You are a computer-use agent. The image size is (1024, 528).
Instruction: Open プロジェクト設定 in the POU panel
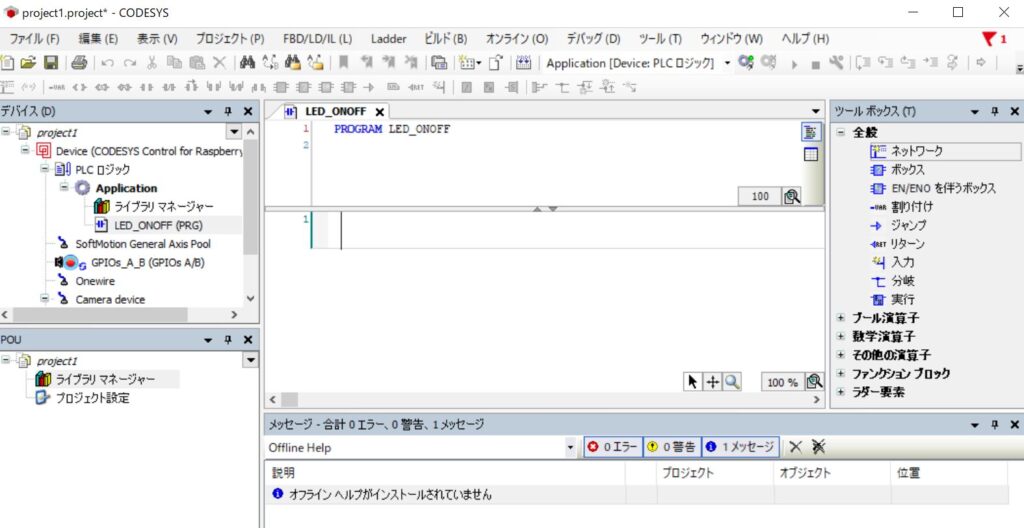tap(92, 398)
